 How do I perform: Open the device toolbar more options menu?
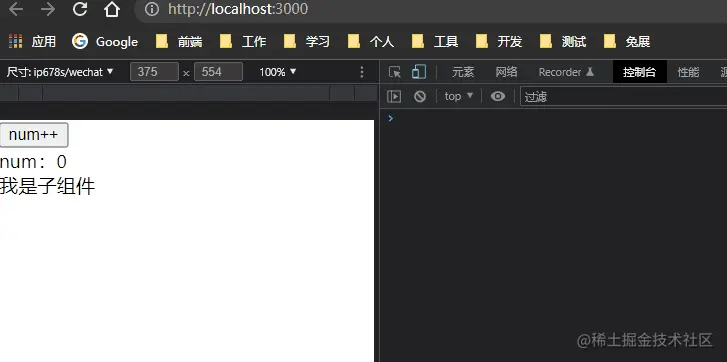tap(362, 72)
